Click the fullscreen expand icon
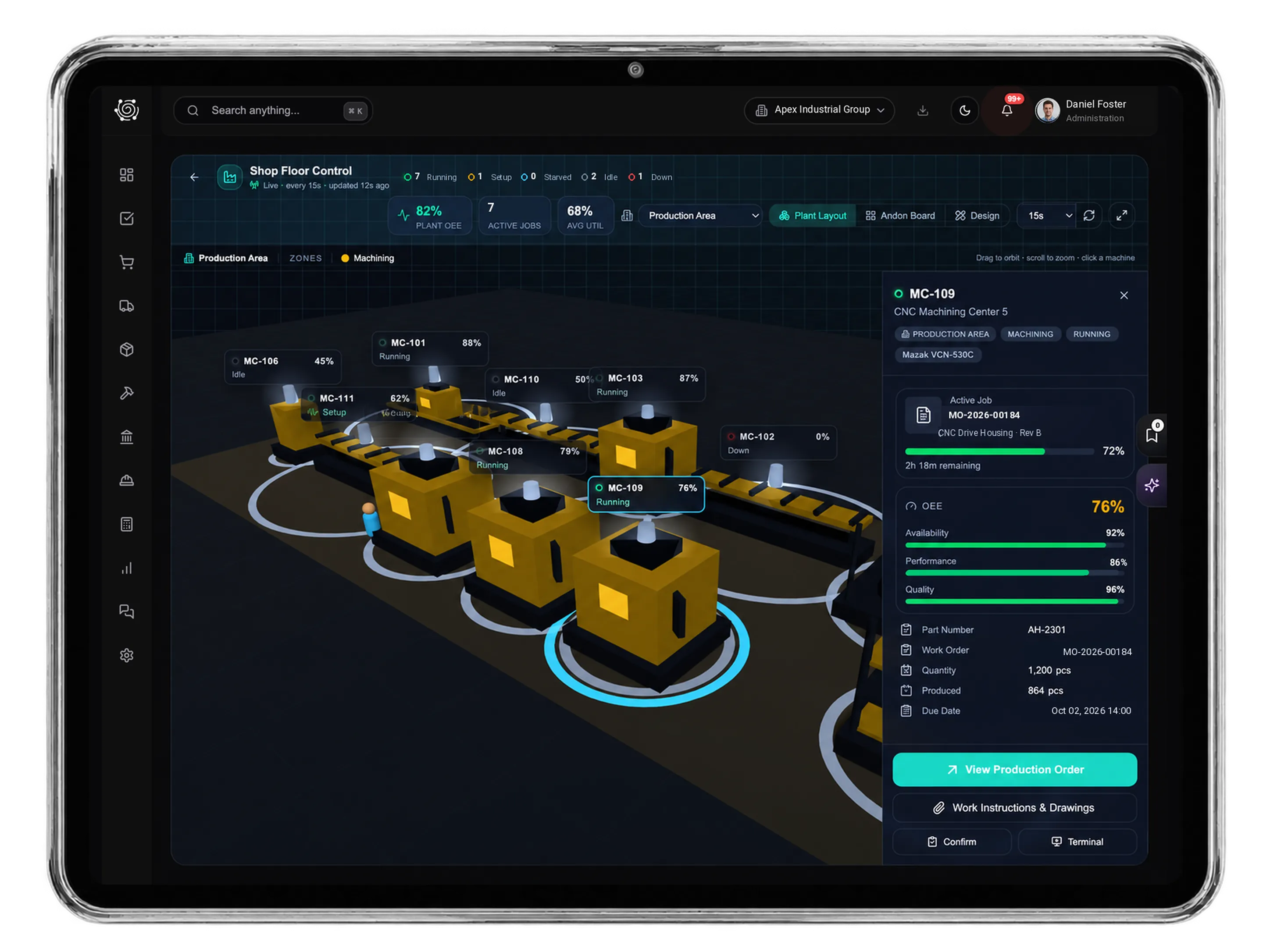The image size is (1270, 952). point(1121,216)
